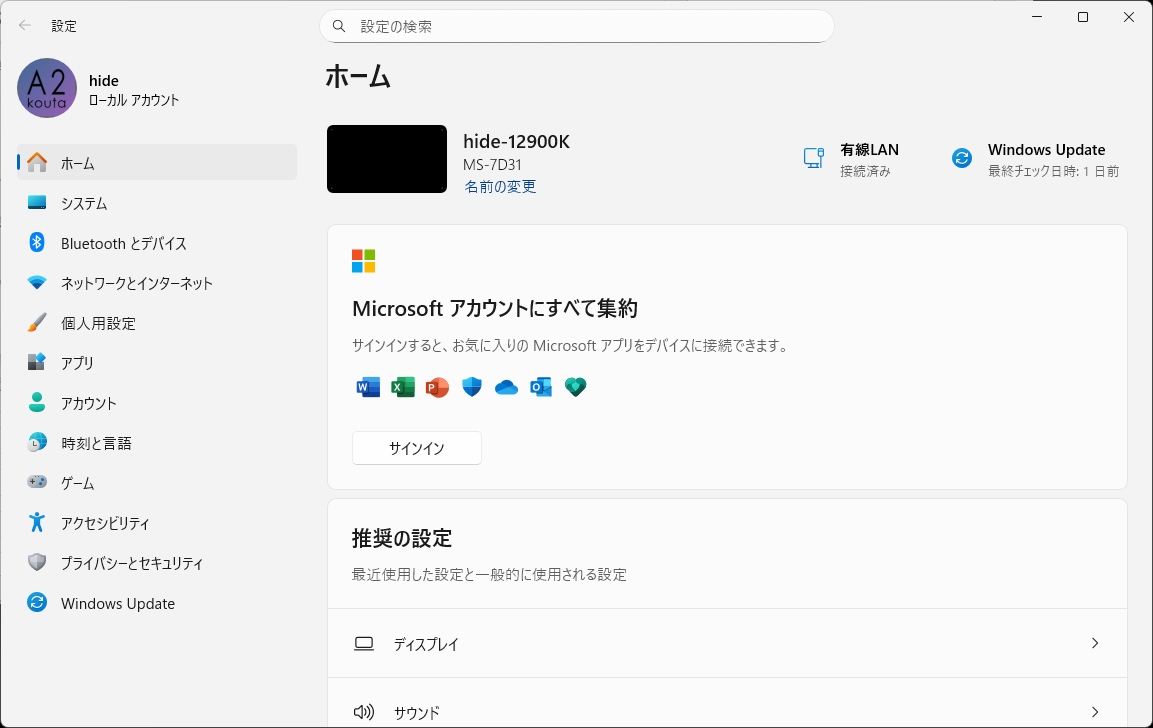
Task: Click the サウンド speaker icon
Action: [364, 712]
